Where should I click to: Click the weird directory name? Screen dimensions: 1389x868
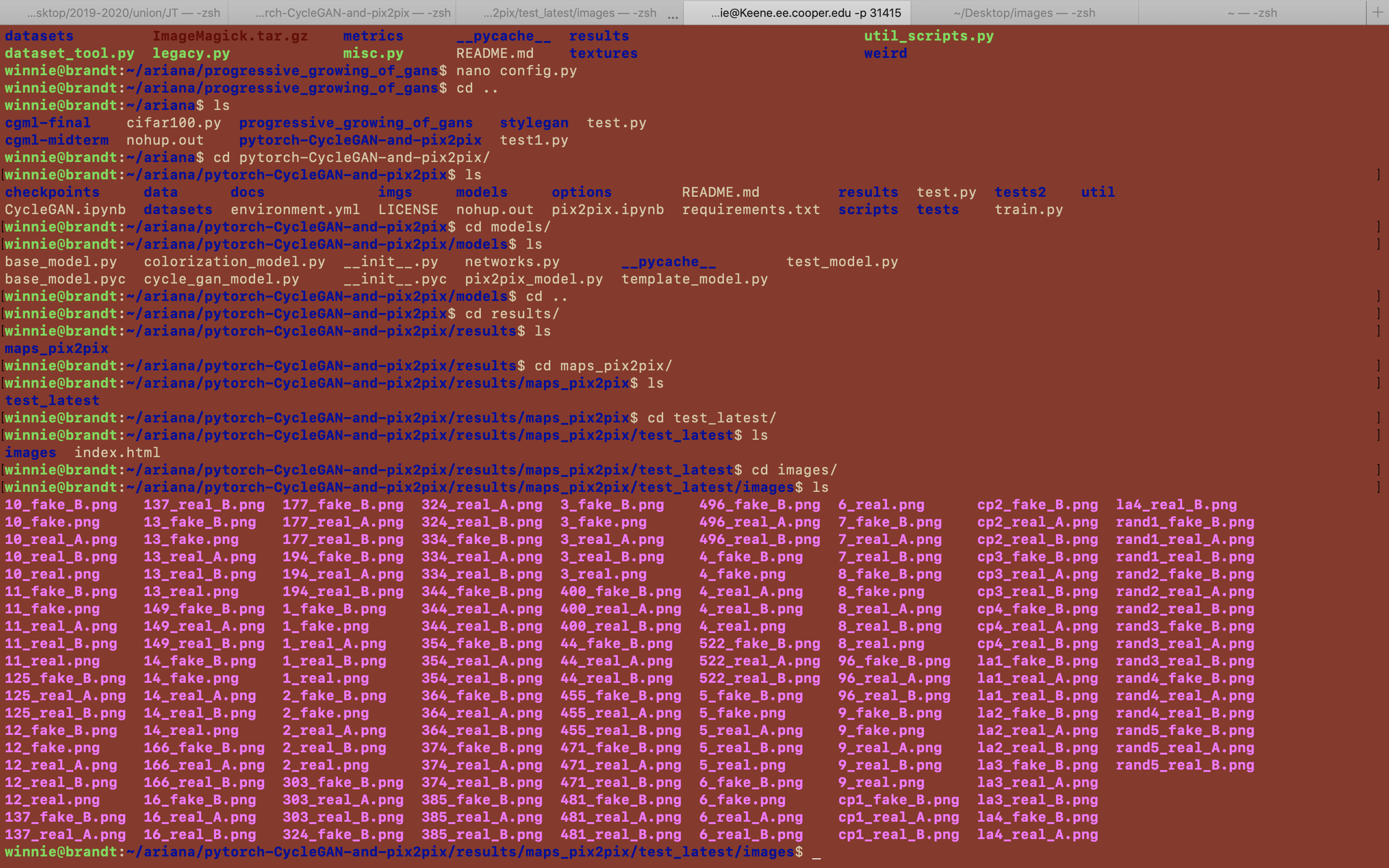click(885, 54)
